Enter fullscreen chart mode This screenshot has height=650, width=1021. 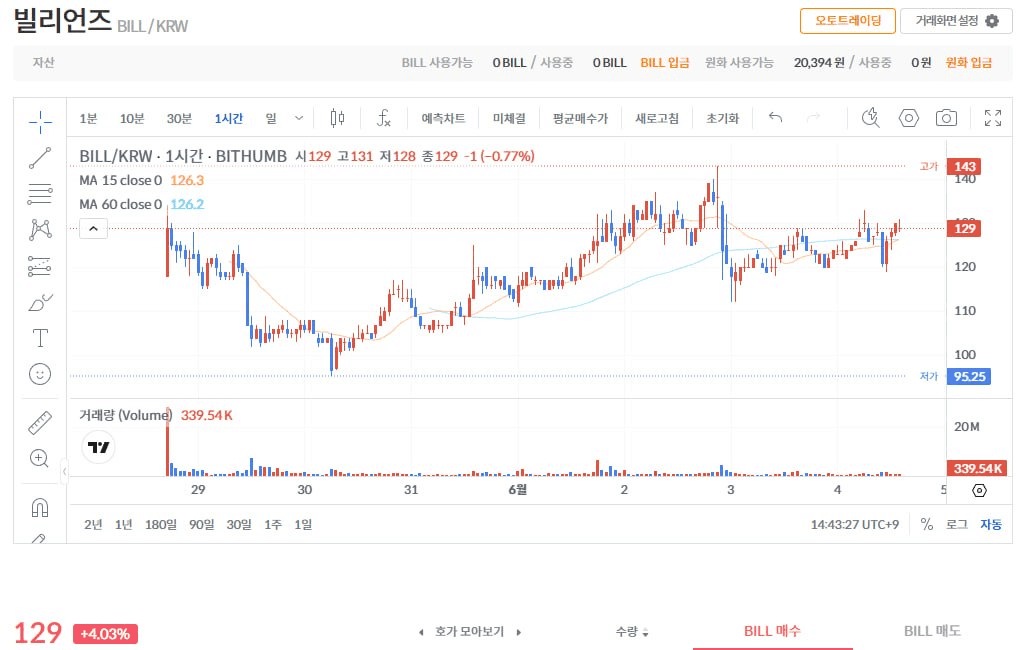tap(992, 118)
